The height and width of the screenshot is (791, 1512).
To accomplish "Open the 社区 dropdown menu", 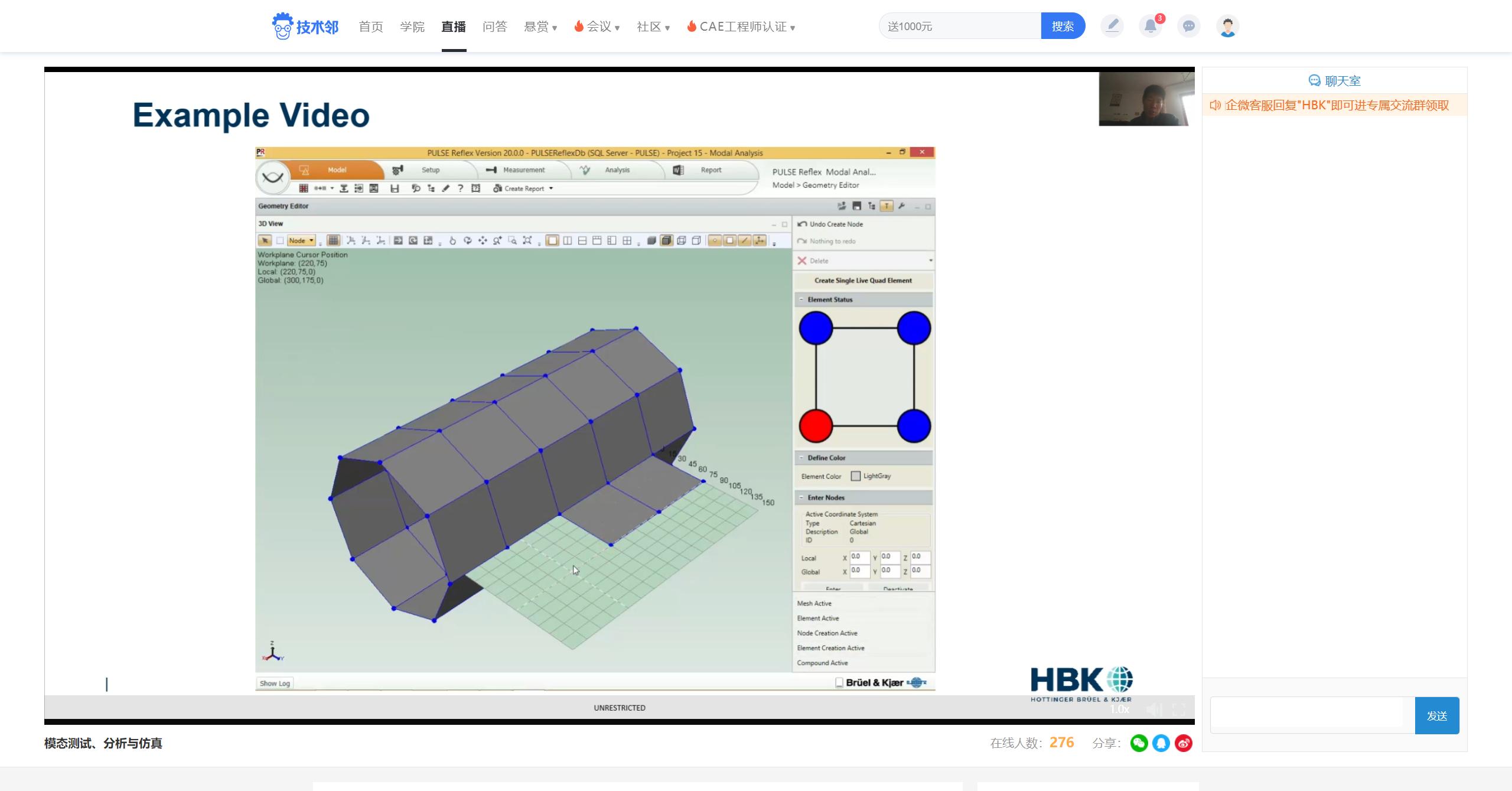I will 653,27.
